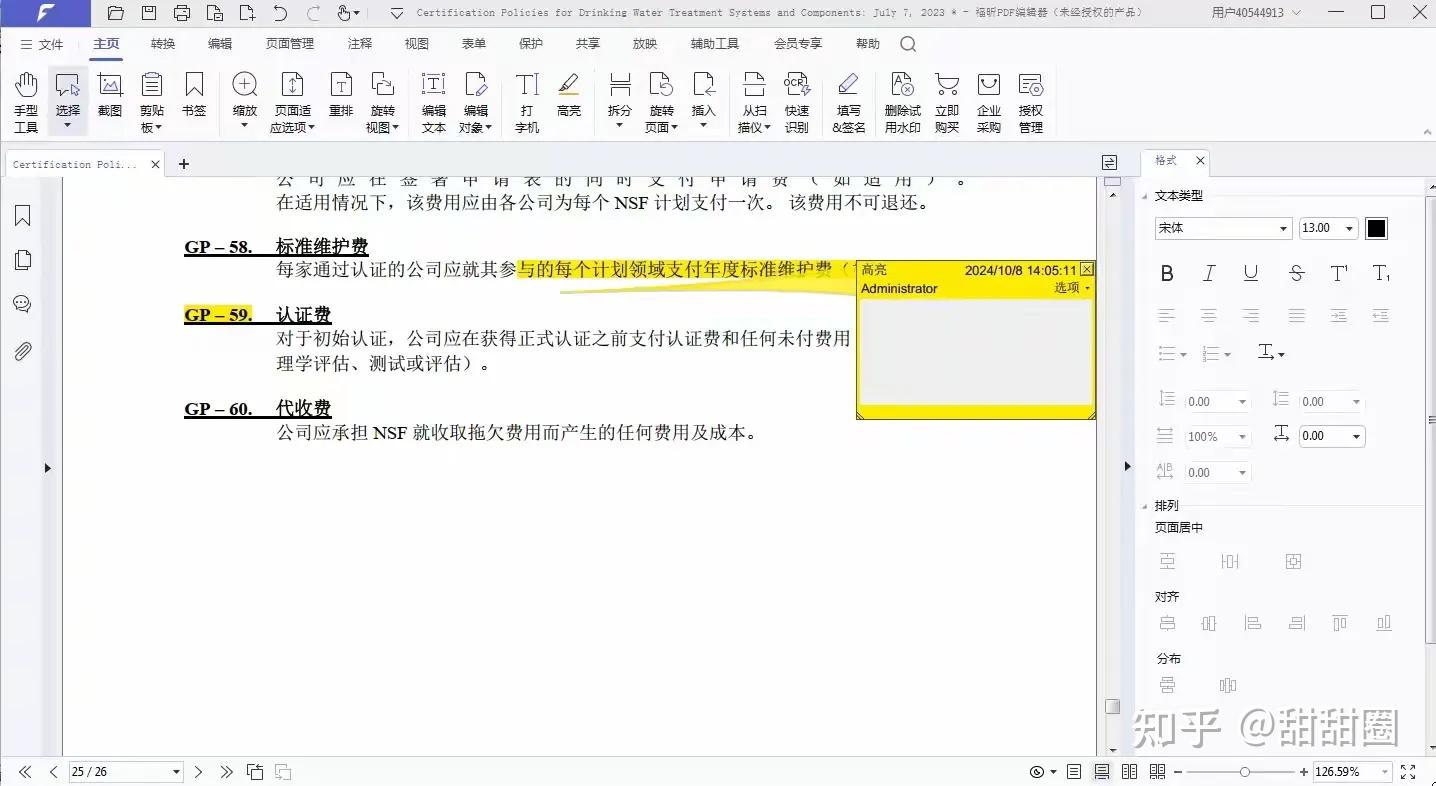Click the Fill & Sign (填写&签名) icon
The width and height of the screenshot is (1436, 786).
tap(849, 102)
